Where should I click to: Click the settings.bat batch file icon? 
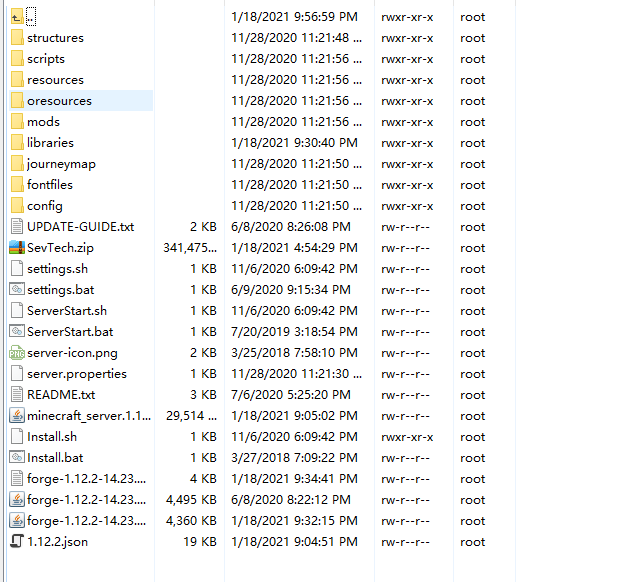[17, 289]
